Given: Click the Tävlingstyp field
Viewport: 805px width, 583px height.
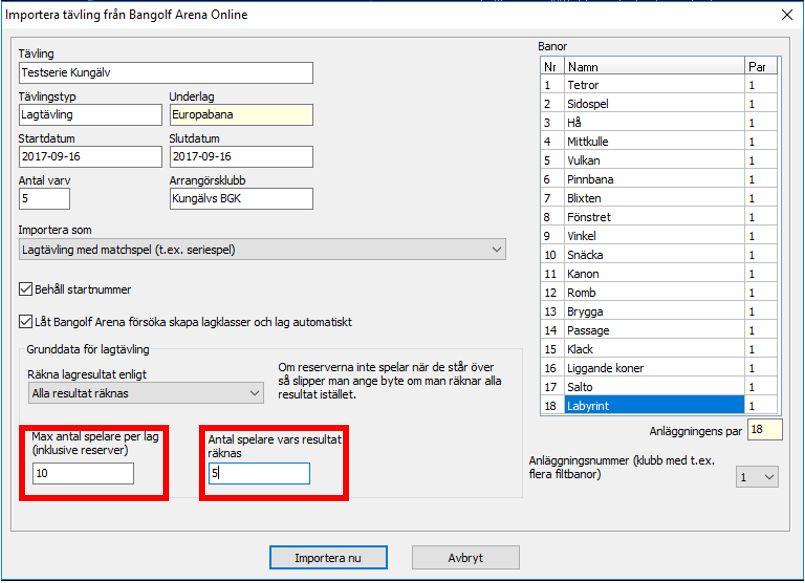Looking at the screenshot, I should (90, 115).
